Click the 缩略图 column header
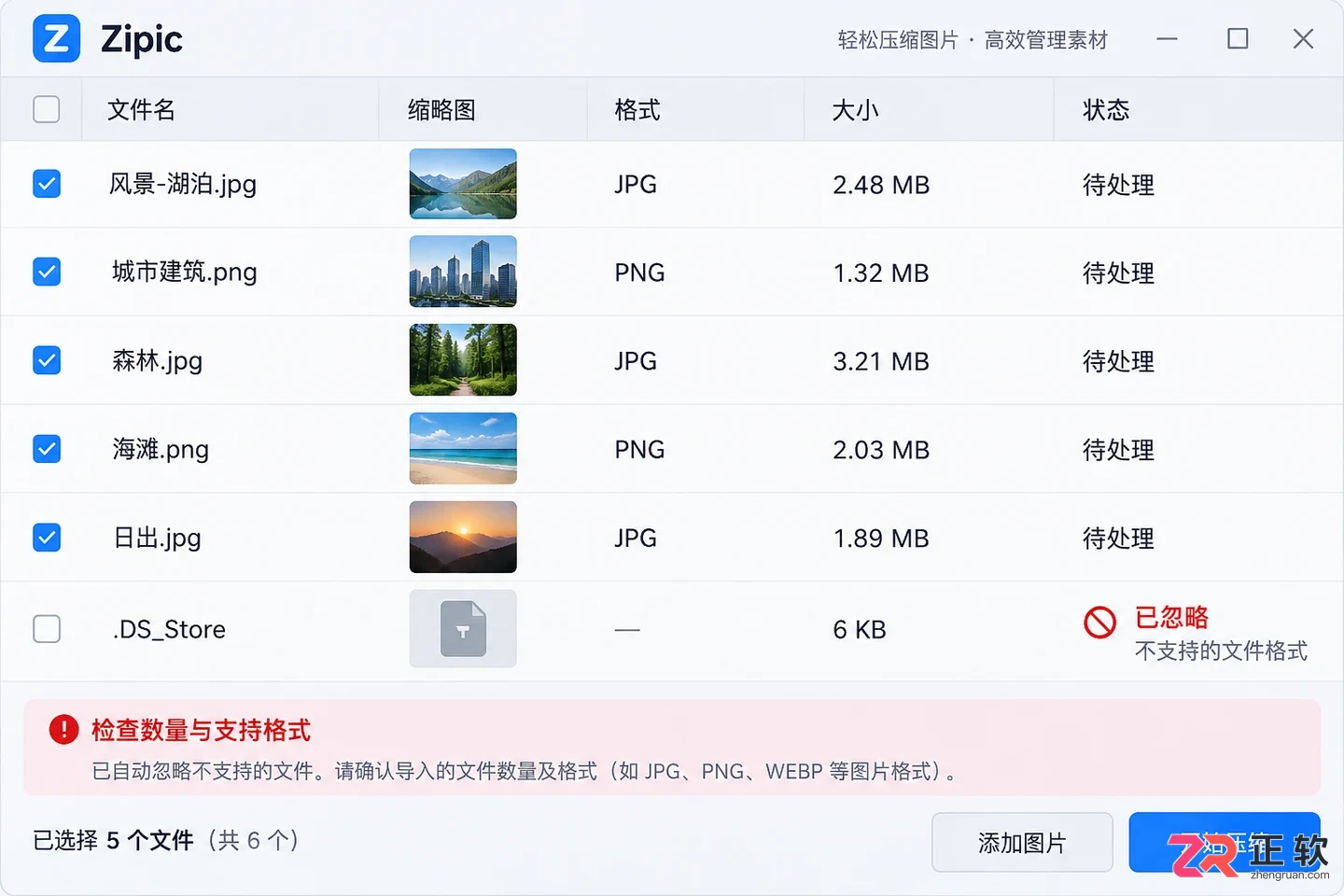This screenshot has width=1344, height=896. tap(442, 110)
